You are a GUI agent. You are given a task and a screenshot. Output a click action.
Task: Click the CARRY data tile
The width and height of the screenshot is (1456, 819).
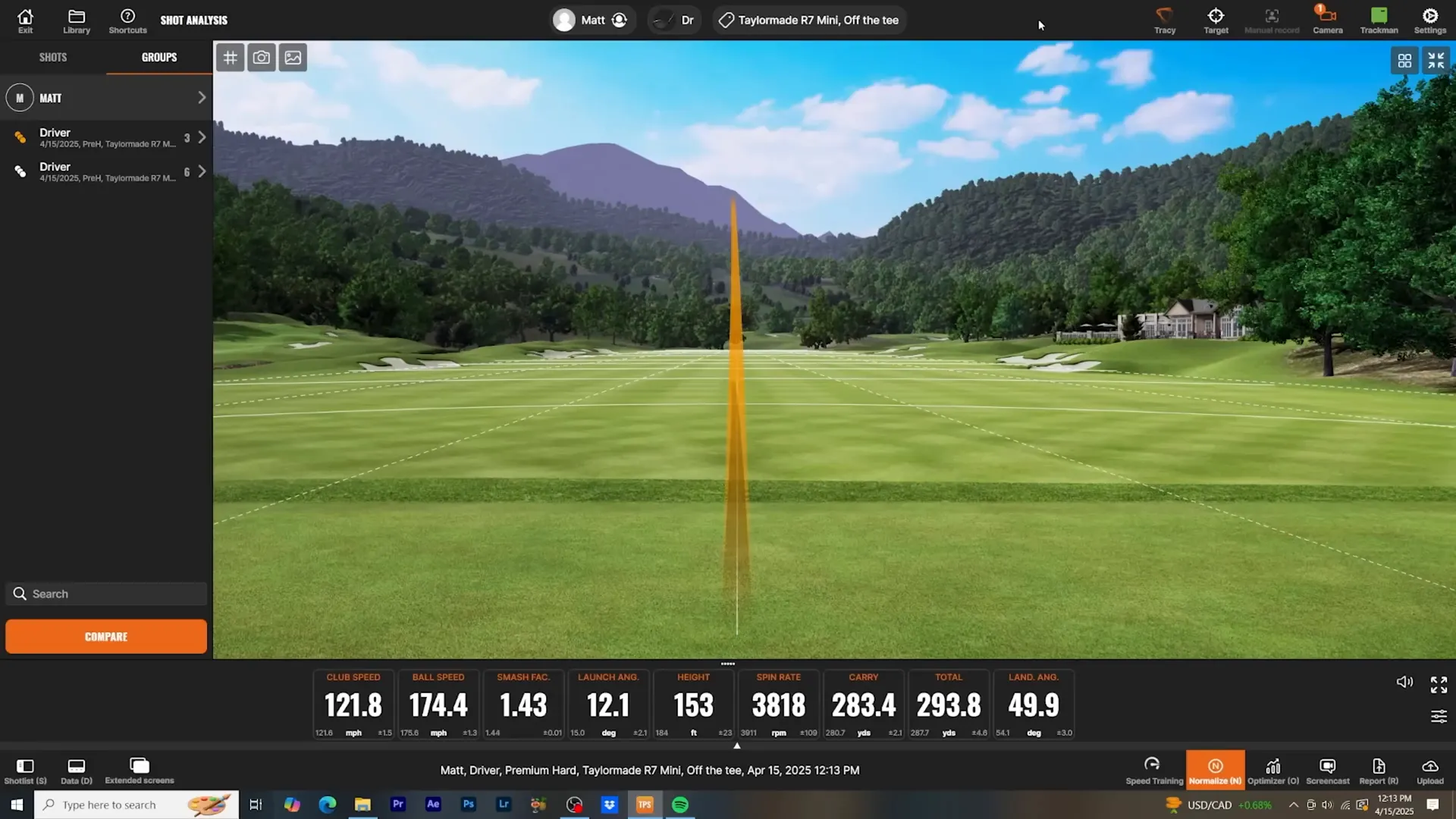[x=863, y=704]
